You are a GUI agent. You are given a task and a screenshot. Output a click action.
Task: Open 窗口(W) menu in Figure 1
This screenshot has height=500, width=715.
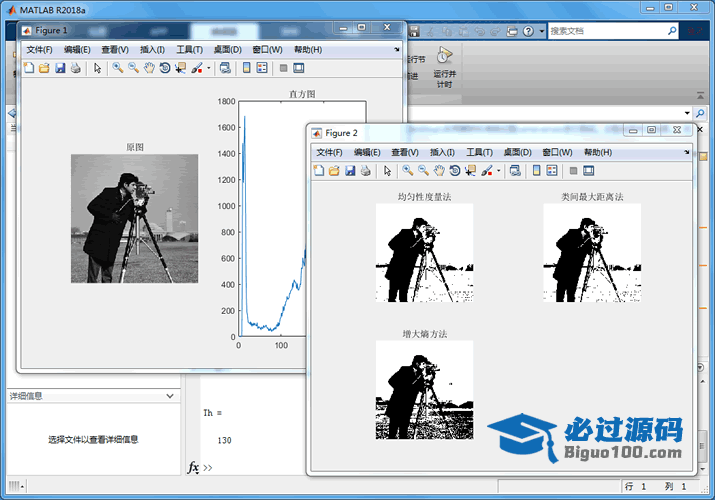click(267, 50)
